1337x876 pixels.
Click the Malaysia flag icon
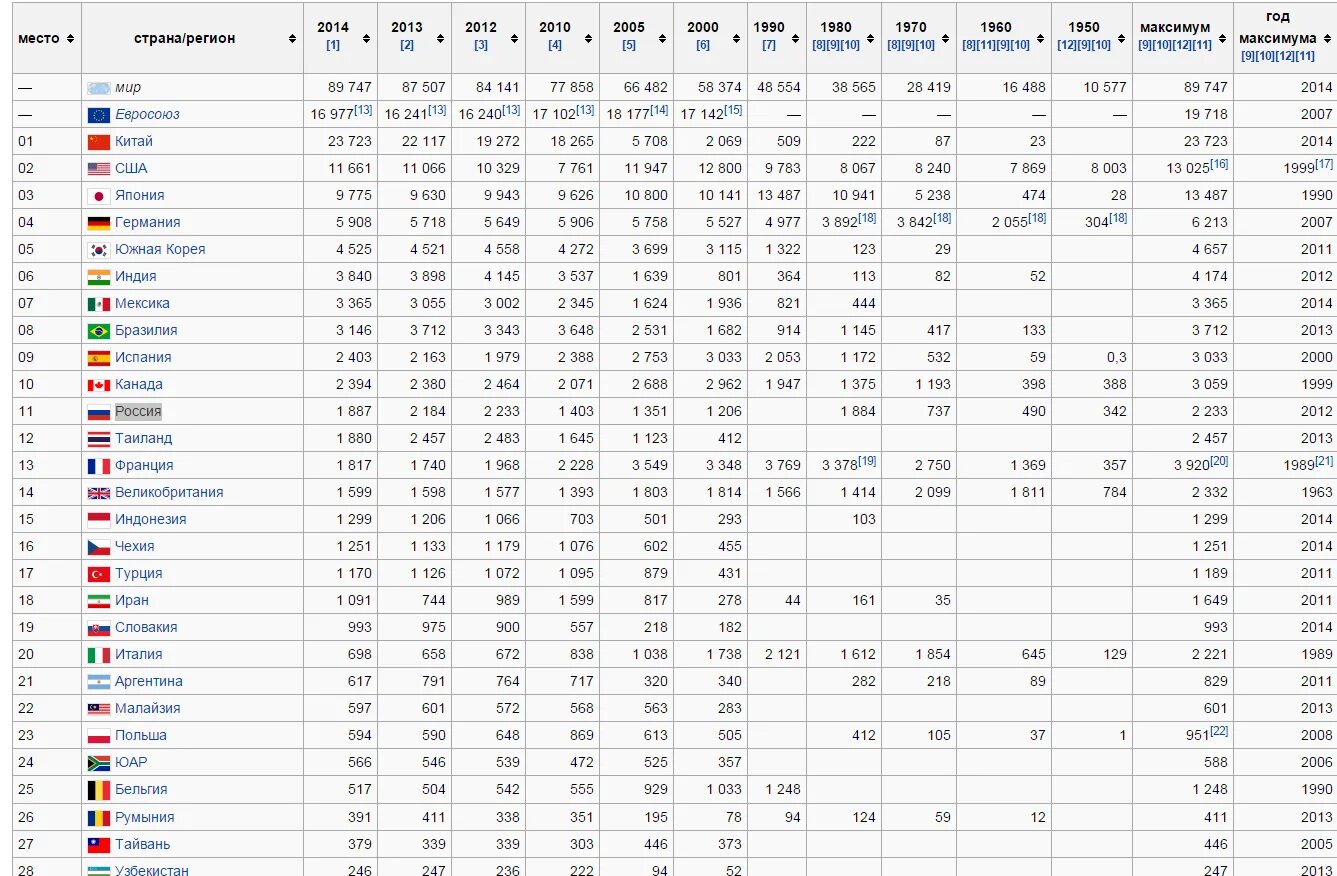(x=98, y=709)
